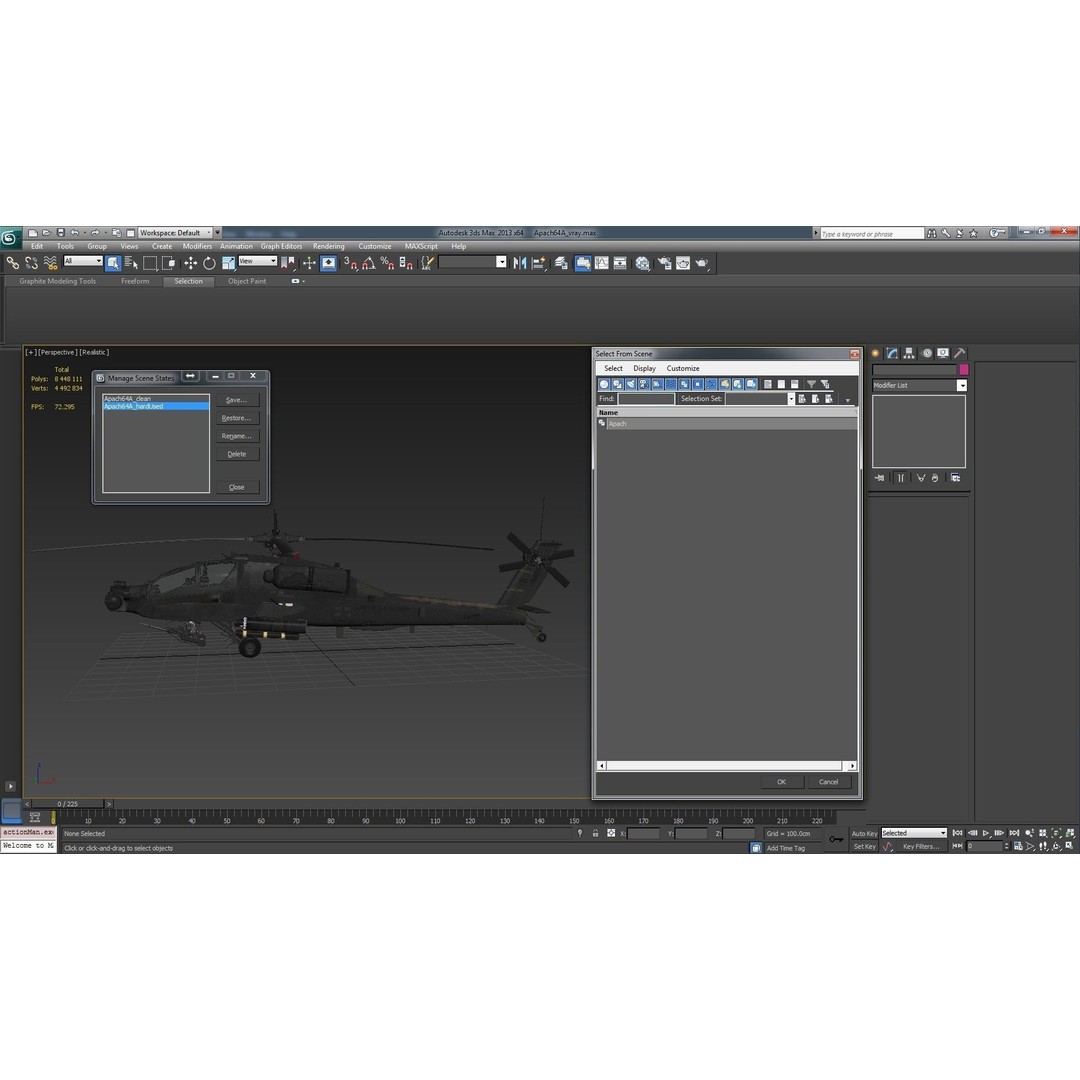Open the Named Selection Sets dropdown
Viewport: 1080px width, 1080px height.
pyautogui.click(x=472, y=262)
